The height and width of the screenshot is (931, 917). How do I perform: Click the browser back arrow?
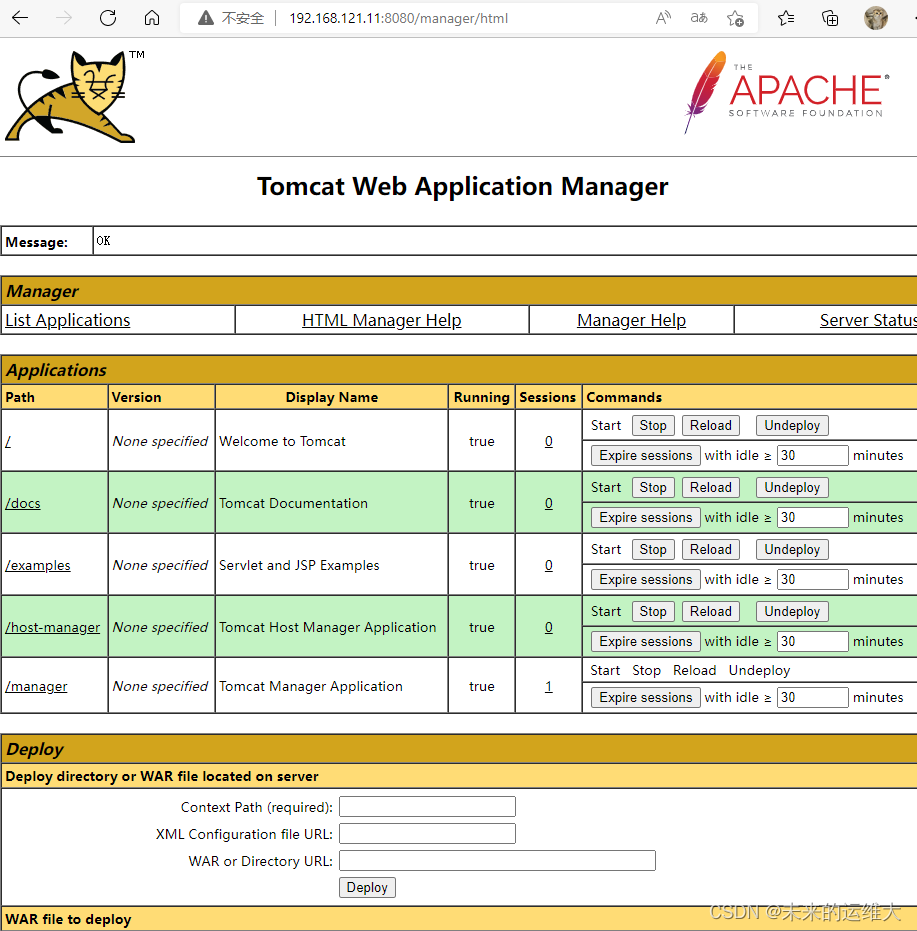click(x=20, y=18)
